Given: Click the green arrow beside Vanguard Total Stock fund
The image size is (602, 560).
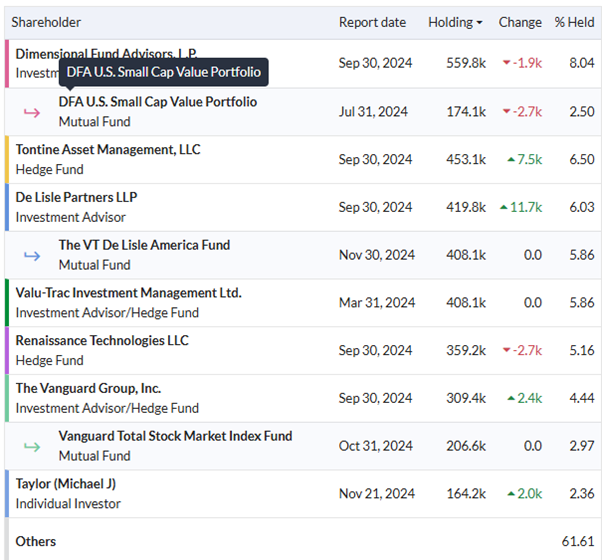Looking at the screenshot, I should point(32,446).
